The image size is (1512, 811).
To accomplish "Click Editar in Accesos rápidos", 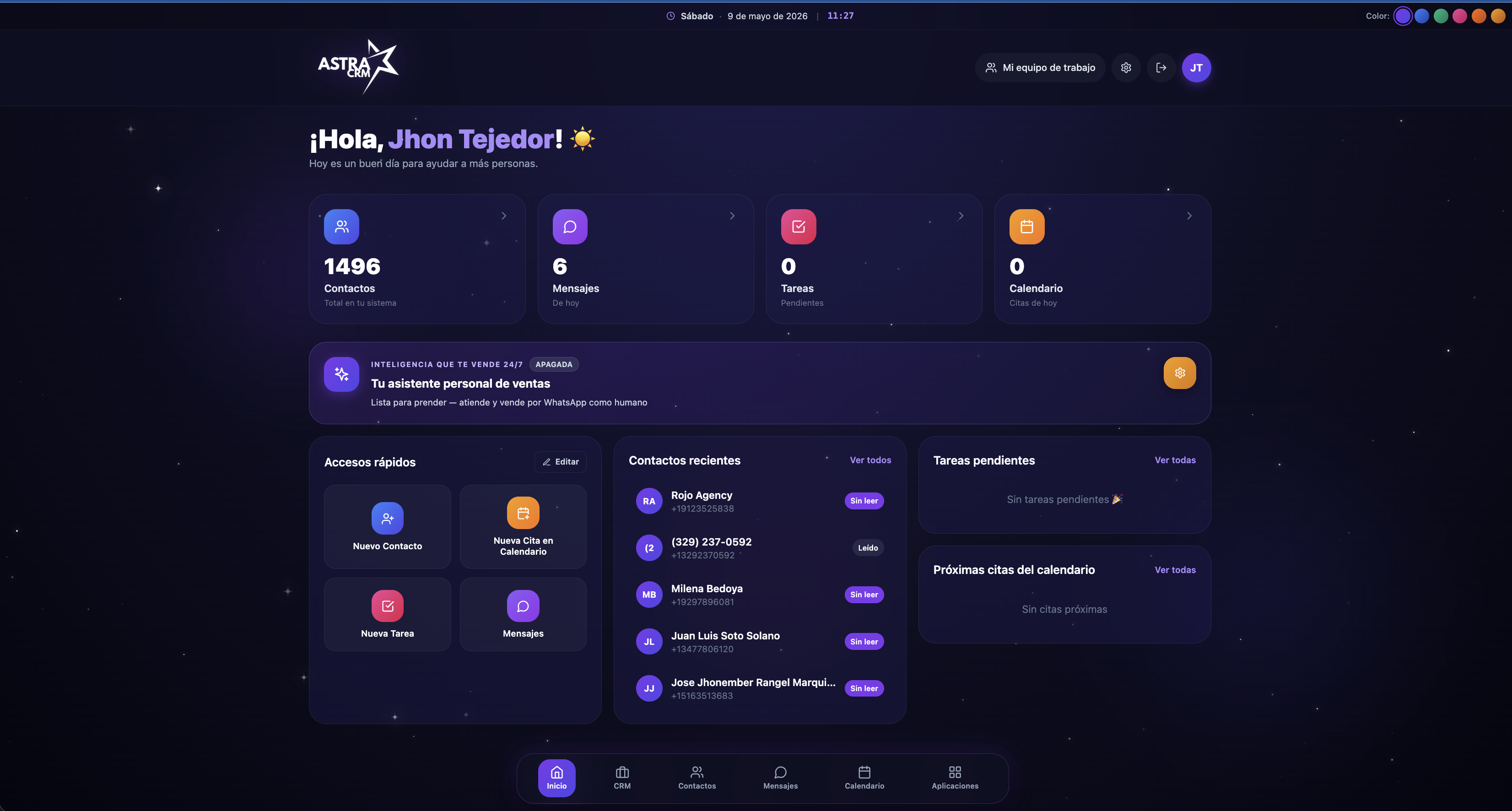I will (561, 462).
